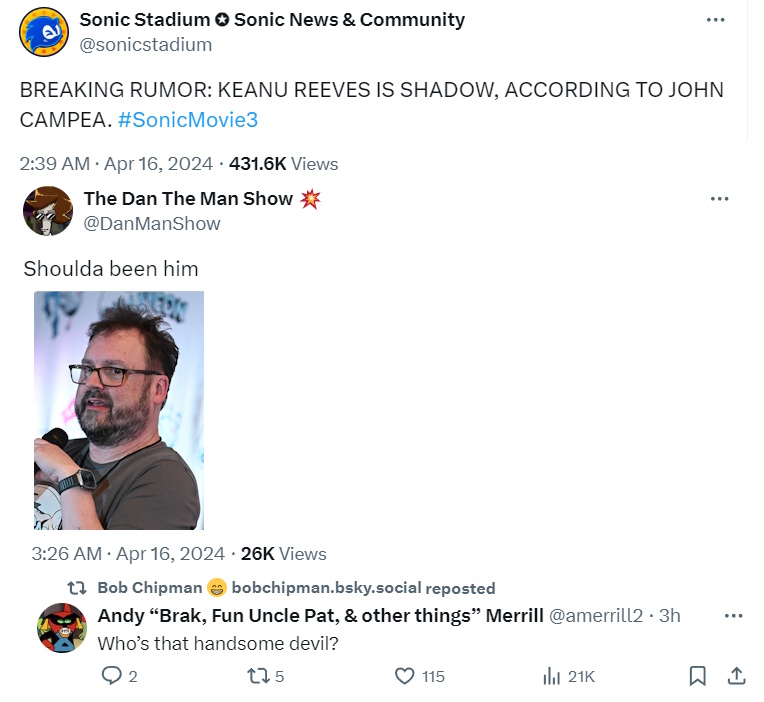Share Andy Merrill's tweet
This screenshot has width=764, height=702.
coord(736,677)
